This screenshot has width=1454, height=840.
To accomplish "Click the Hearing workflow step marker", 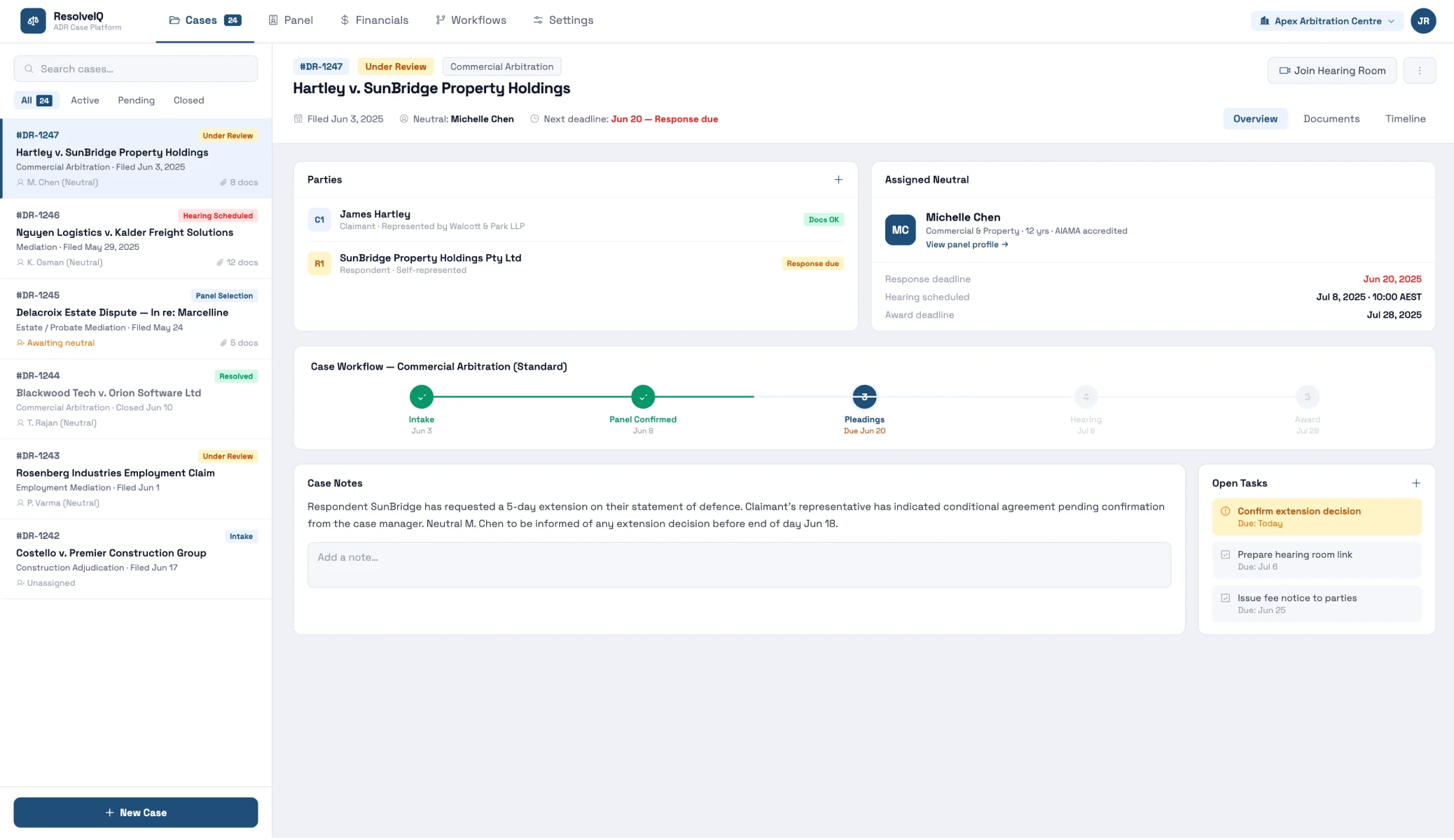I will (x=1086, y=397).
